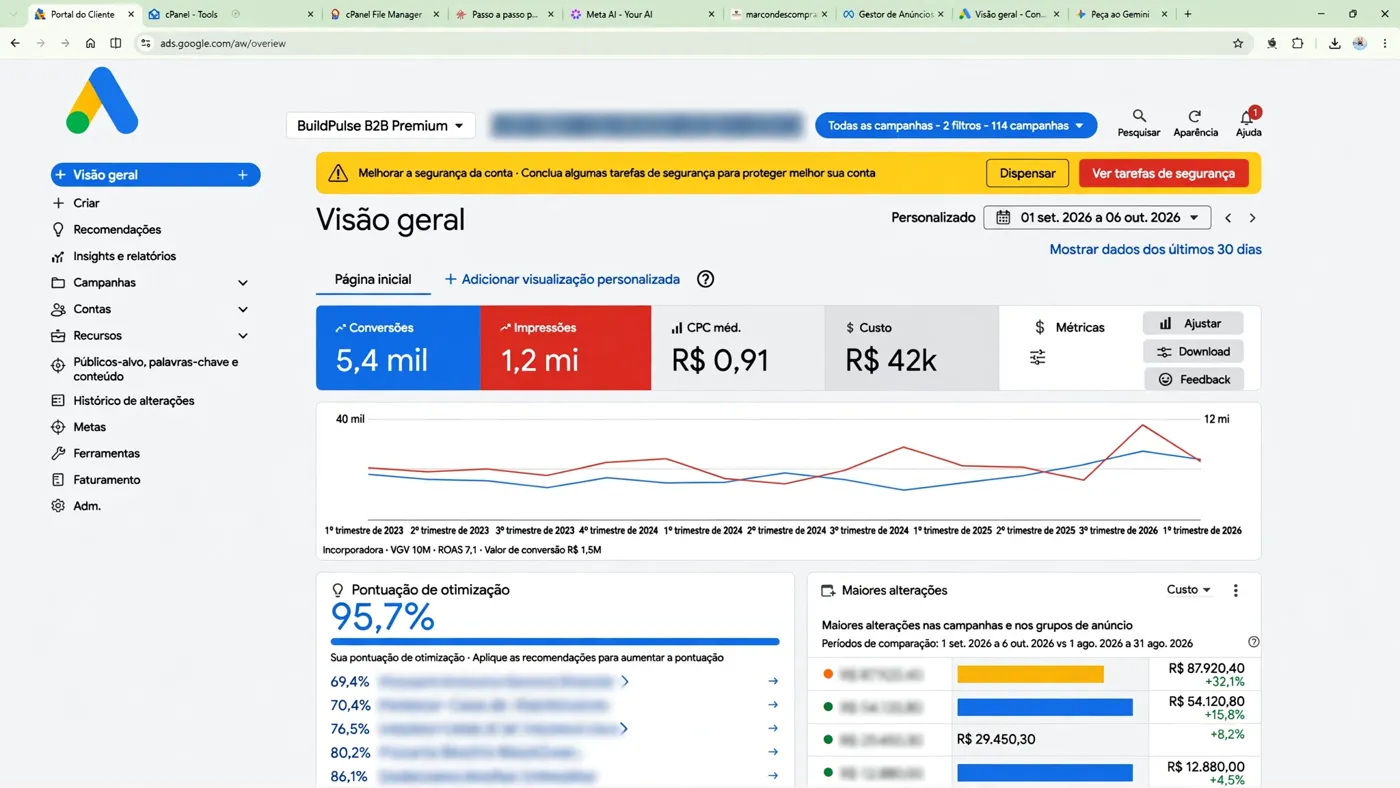This screenshot has height=788, width=1400.
Task: Close the cPanel - Tools browser tab
Action: pos(310,14)
